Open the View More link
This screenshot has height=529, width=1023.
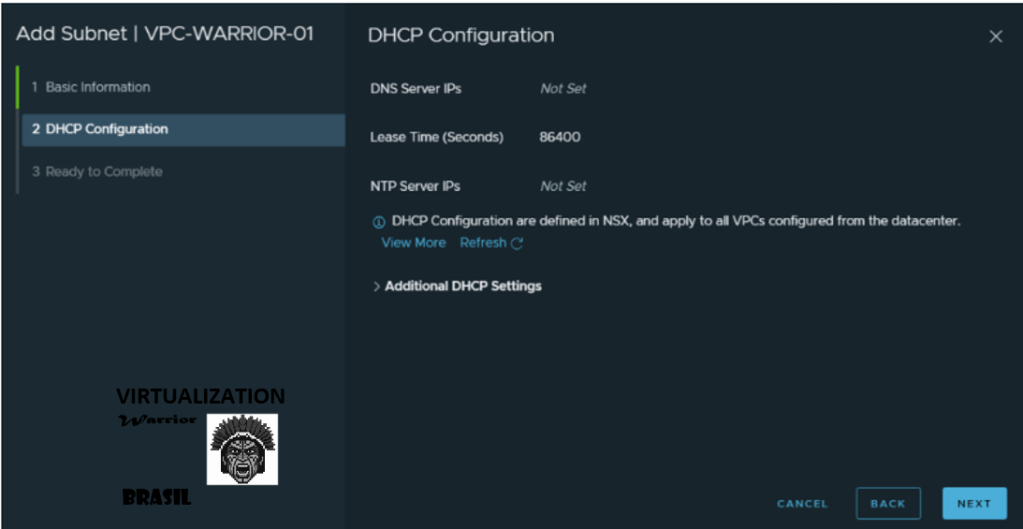[413, 243]
